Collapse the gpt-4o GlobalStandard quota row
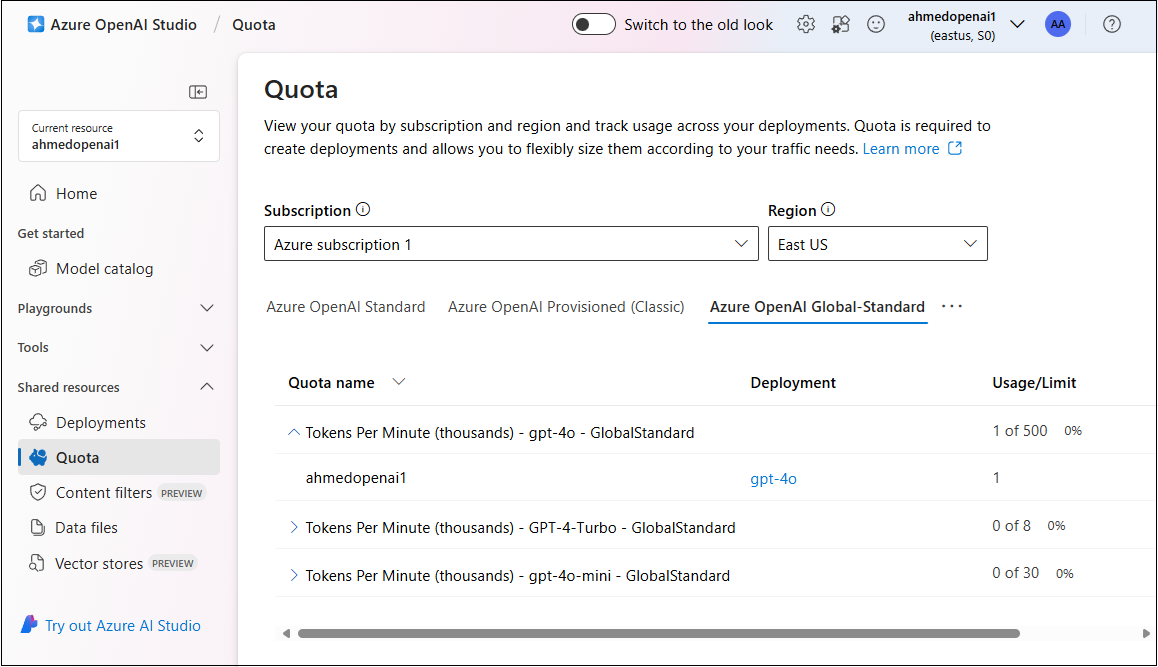This screenshot has width=1158, height=667. tap(294, 433)
